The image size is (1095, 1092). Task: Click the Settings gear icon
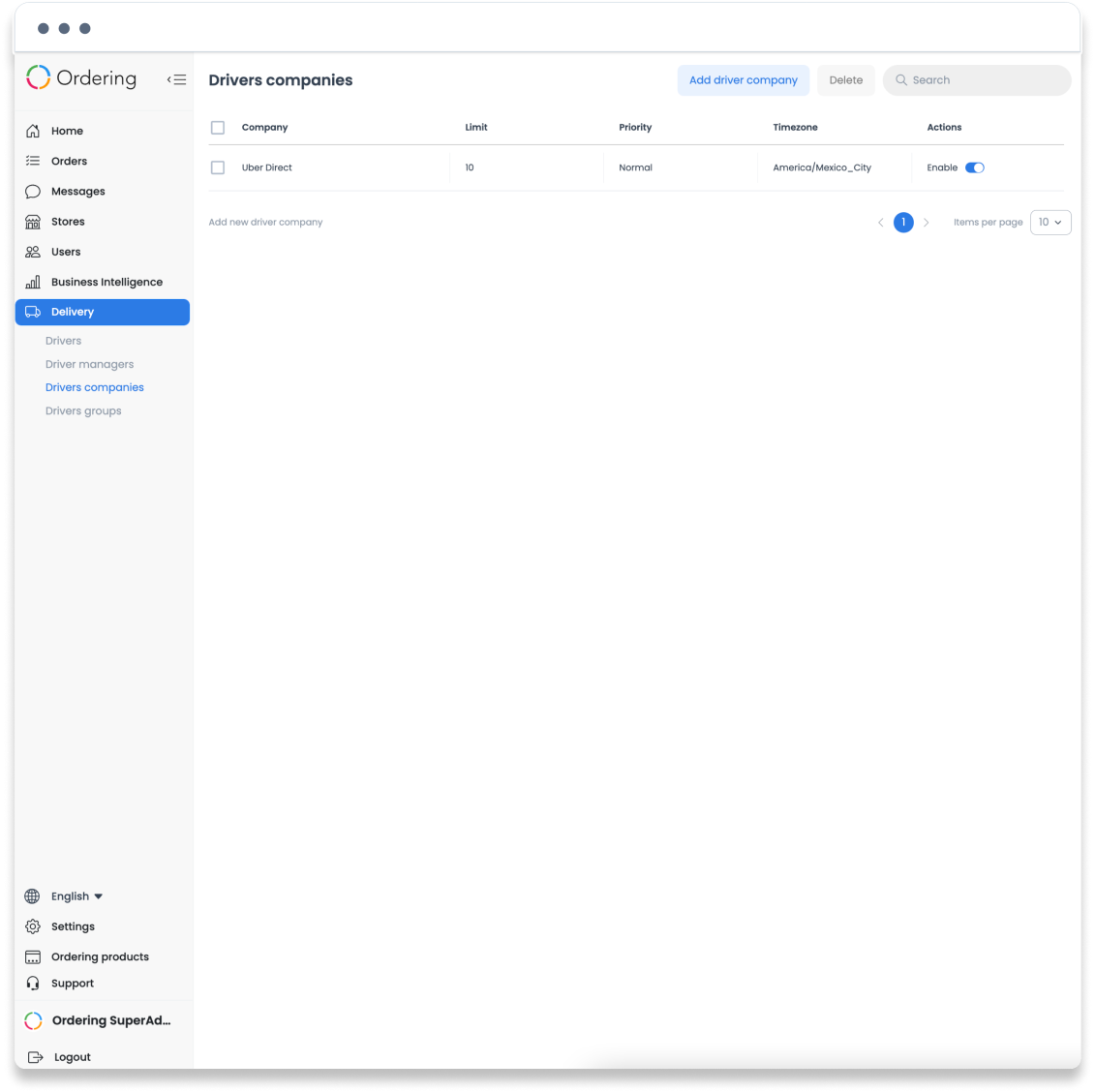coord(33,925)
